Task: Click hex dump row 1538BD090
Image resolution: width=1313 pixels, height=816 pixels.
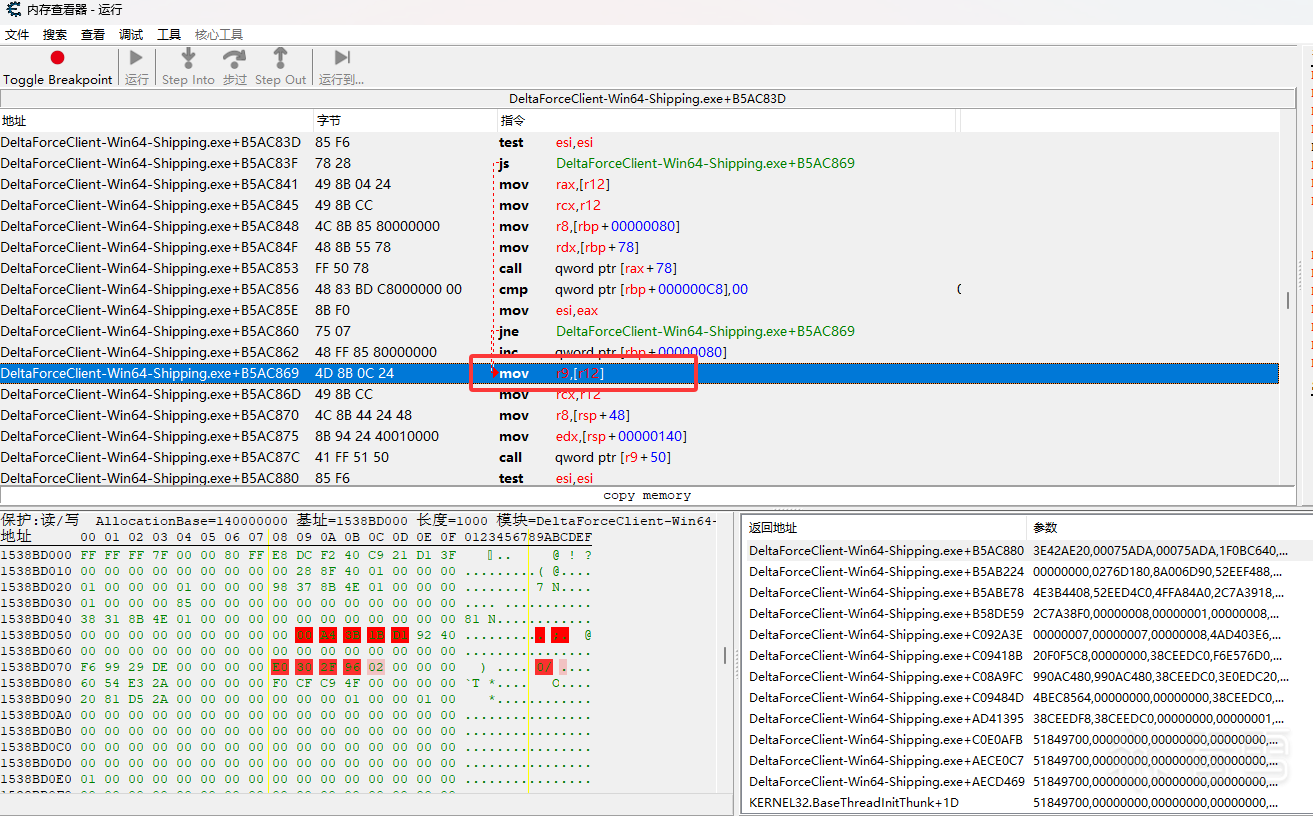Action: [297, 699]
